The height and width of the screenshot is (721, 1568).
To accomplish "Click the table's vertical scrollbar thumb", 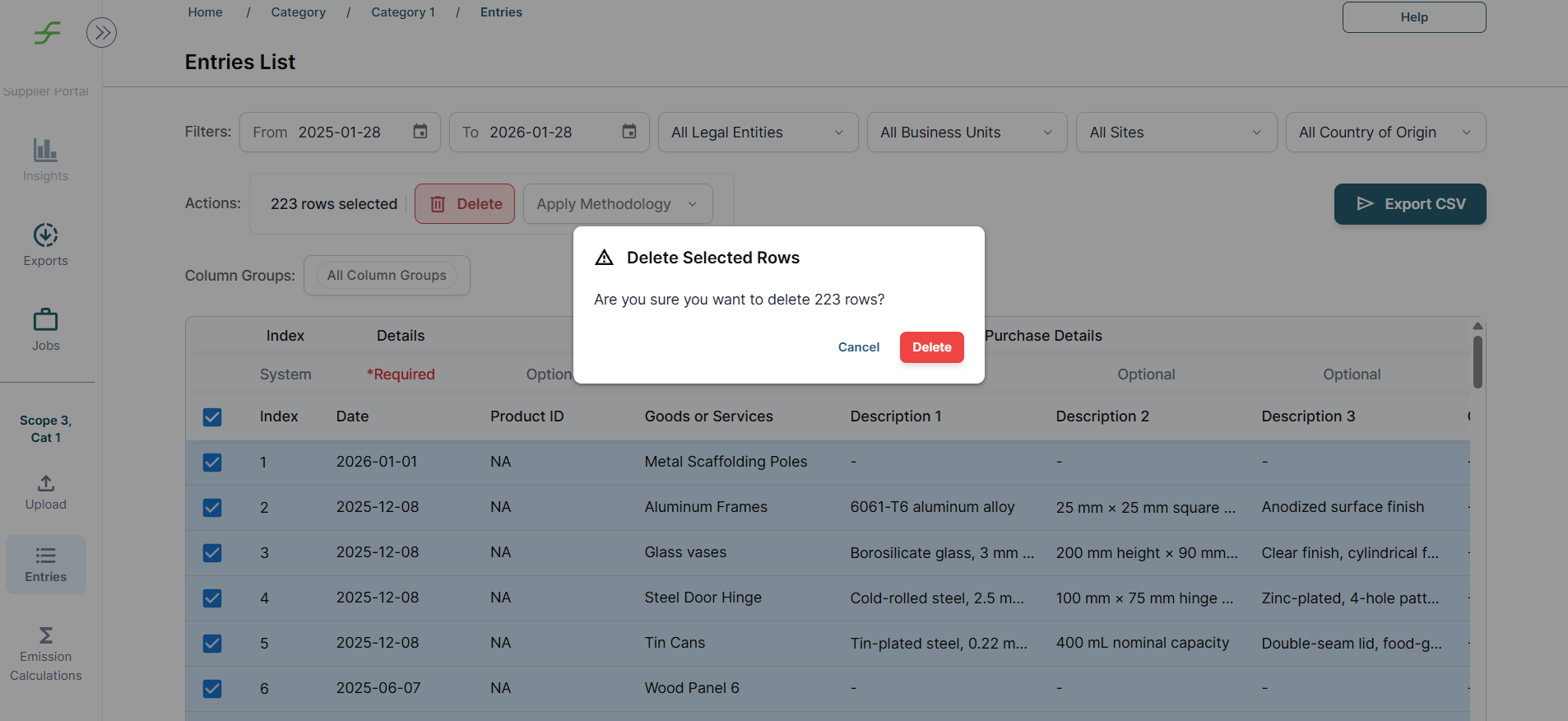I will pyautogui.click(x=1478, y=360).
